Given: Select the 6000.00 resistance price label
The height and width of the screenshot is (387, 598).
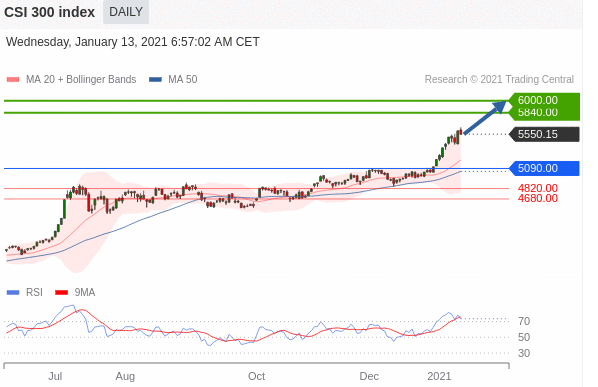Looking at the screenshot, I should (x=538, y=100).
